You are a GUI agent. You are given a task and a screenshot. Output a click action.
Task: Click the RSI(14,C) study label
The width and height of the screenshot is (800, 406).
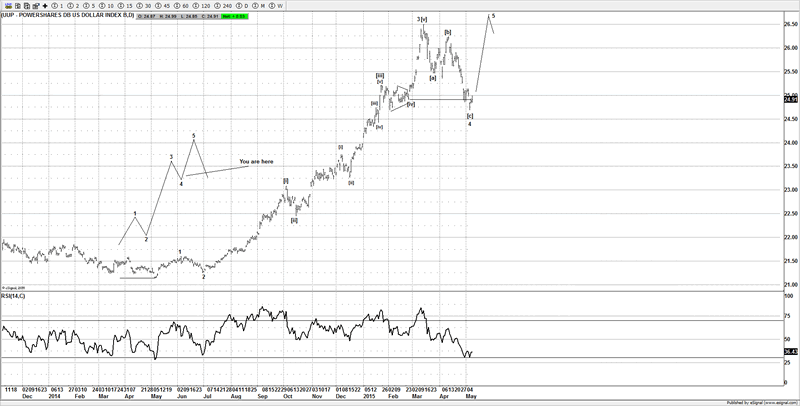[x=13, y=296]
